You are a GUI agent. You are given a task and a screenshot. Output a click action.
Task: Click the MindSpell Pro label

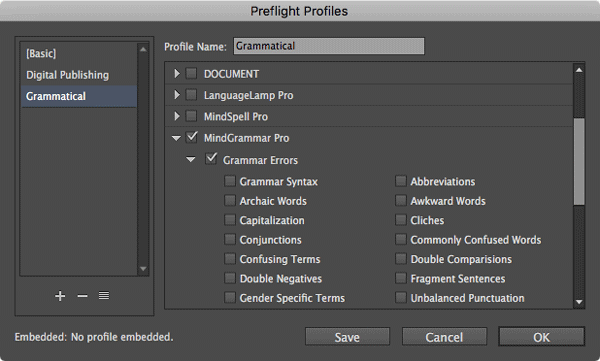coord(236,117)
